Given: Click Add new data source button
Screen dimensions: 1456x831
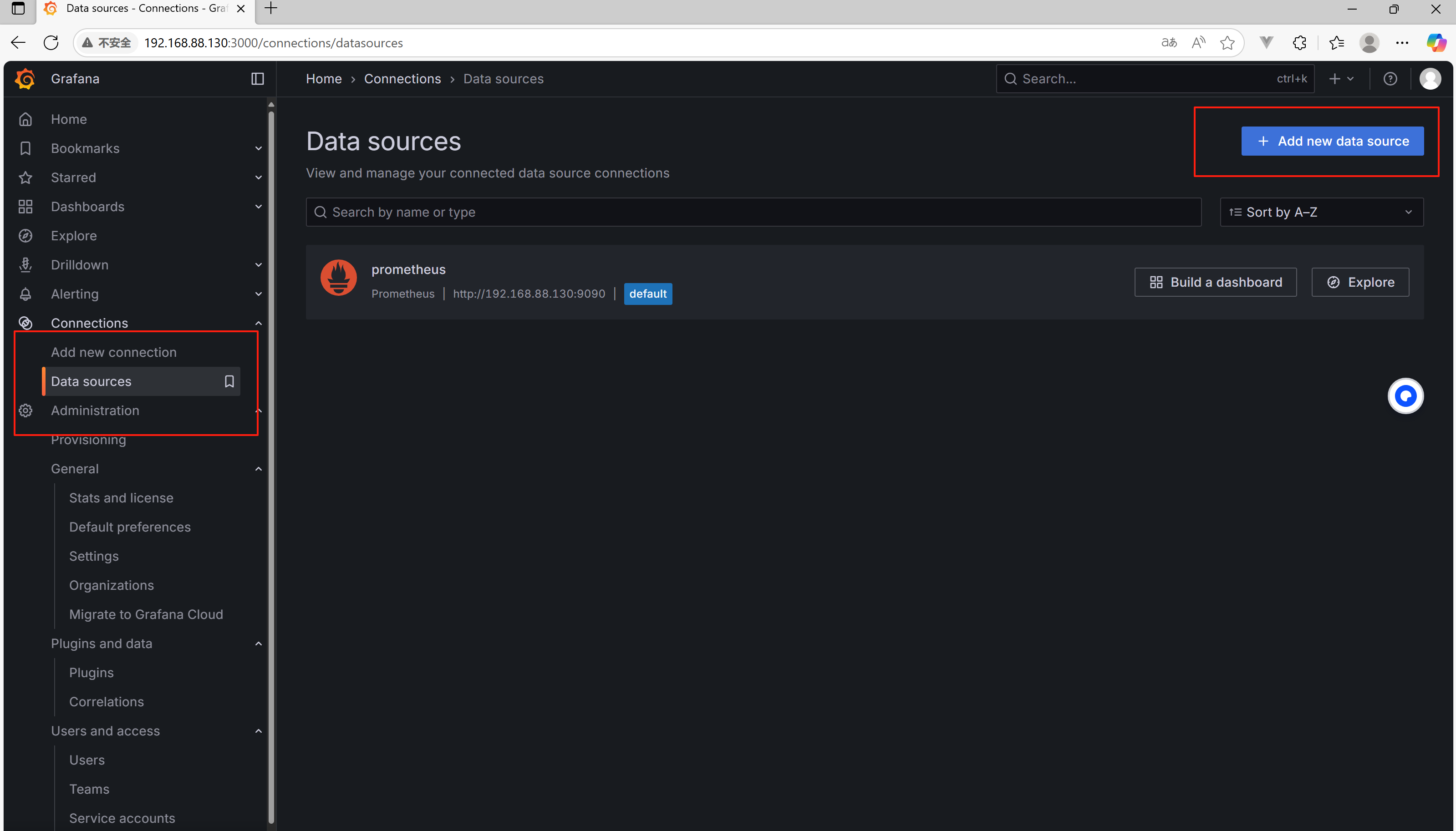Looking at the screenshot, I should (1332, 141).
